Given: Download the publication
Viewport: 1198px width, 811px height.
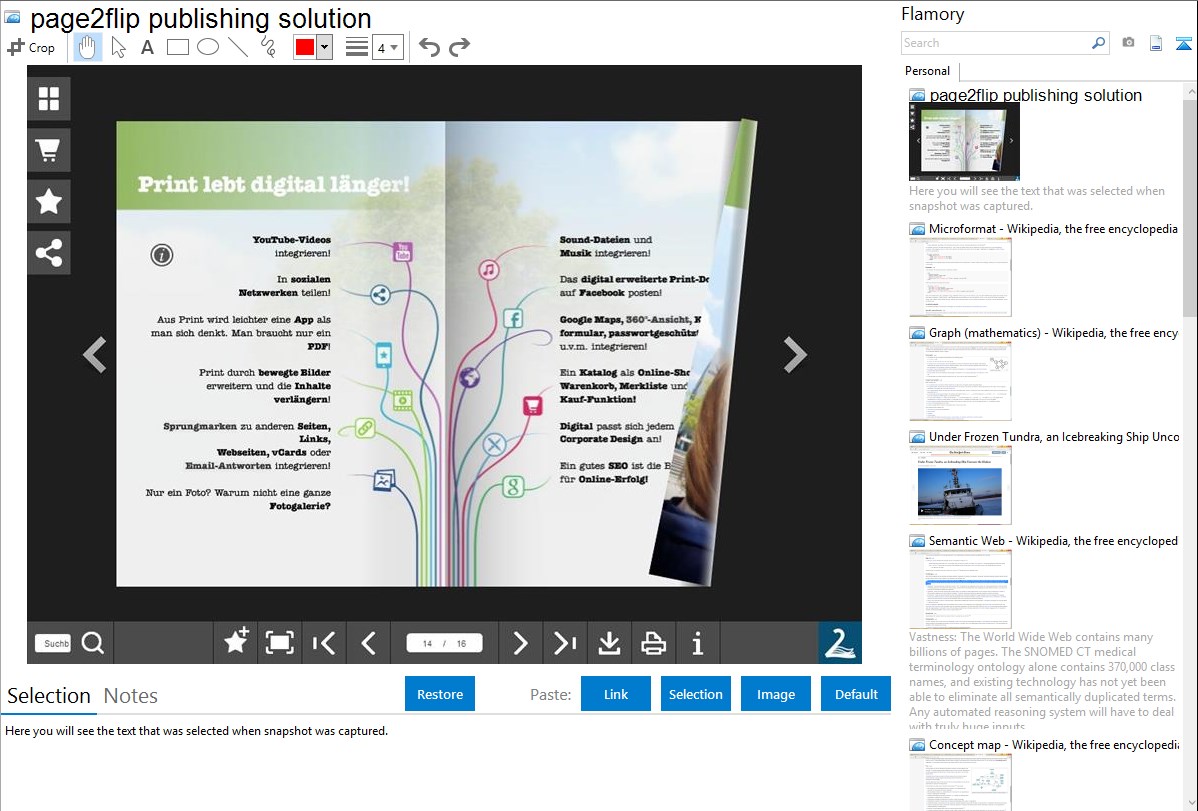Looking at the screenshot, I should (x=609, y=642).
